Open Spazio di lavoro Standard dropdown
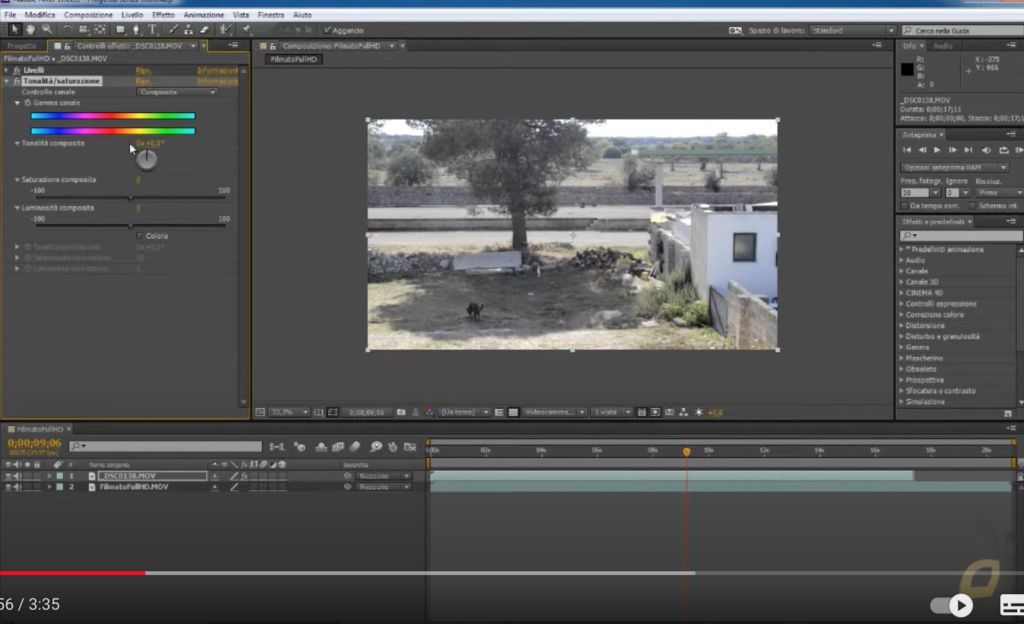The image size is (1024, 624). tap(852, 30)
